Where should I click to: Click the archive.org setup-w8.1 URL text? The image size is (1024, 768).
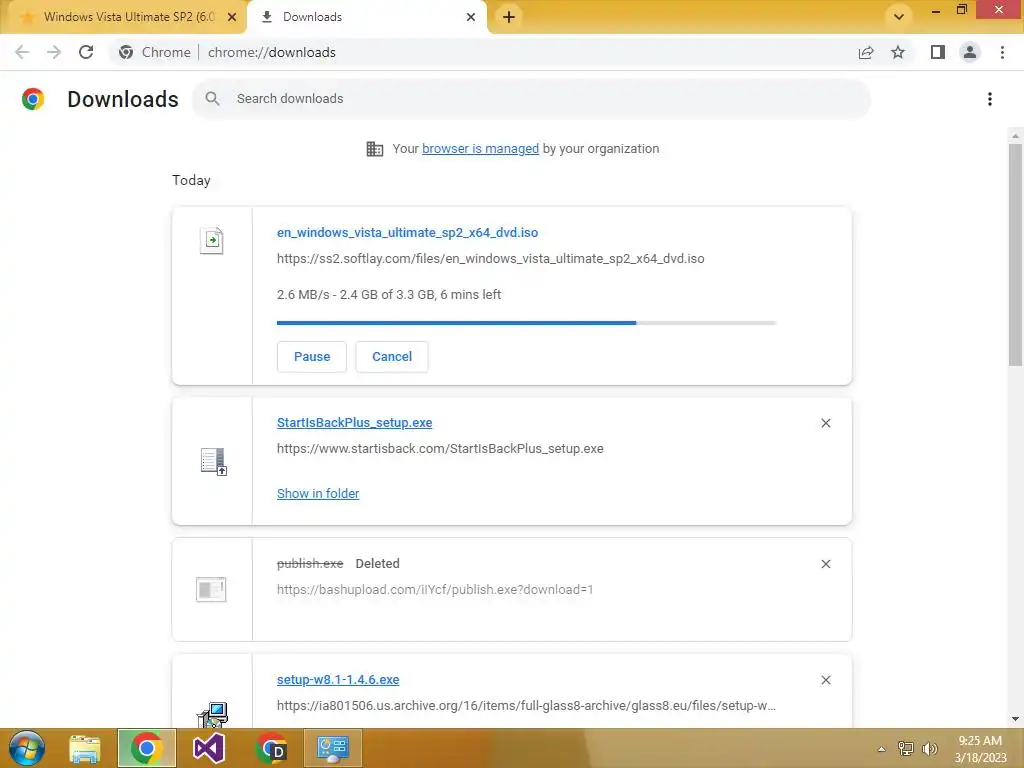(x=526, y=706)
